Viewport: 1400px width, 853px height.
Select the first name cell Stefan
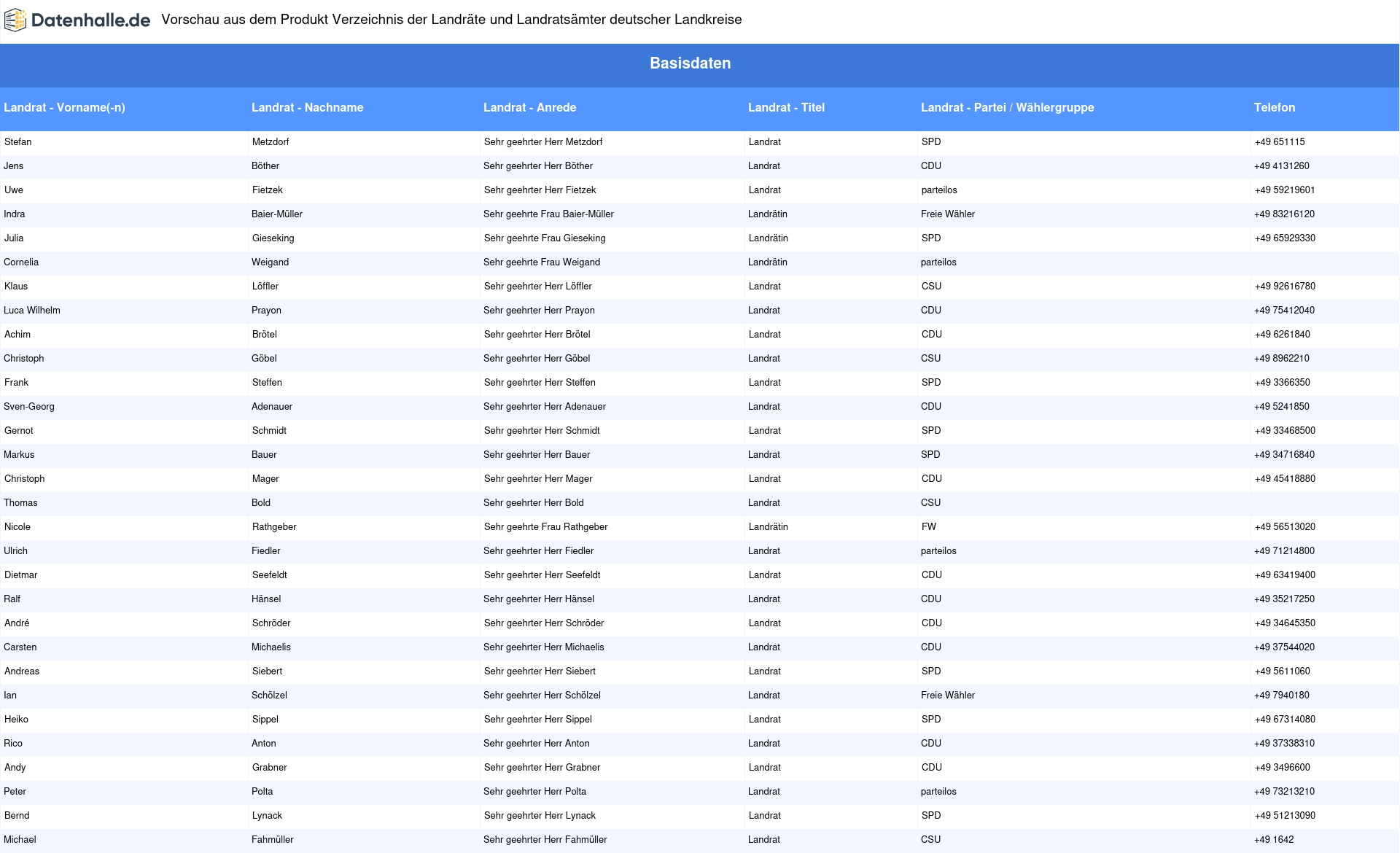click(18, 142)
